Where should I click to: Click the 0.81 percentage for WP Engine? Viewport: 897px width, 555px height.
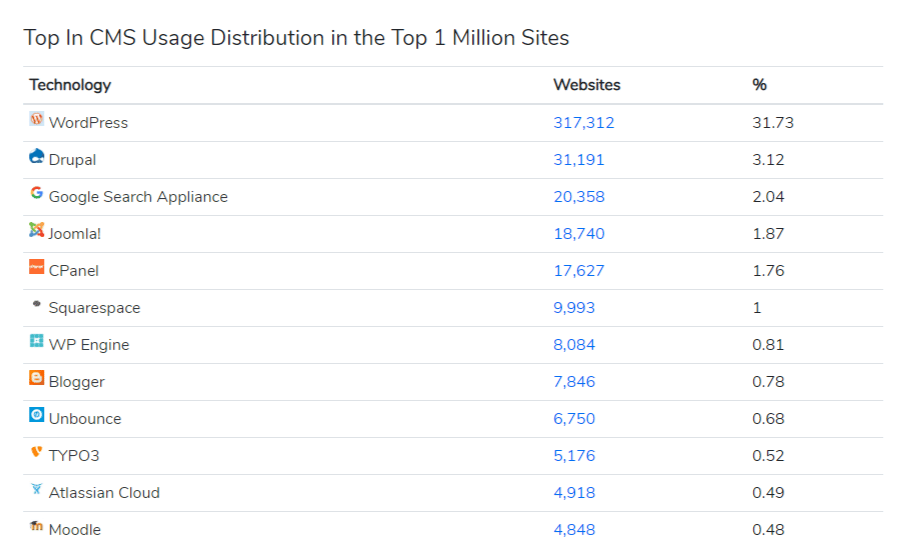(768, 344)
